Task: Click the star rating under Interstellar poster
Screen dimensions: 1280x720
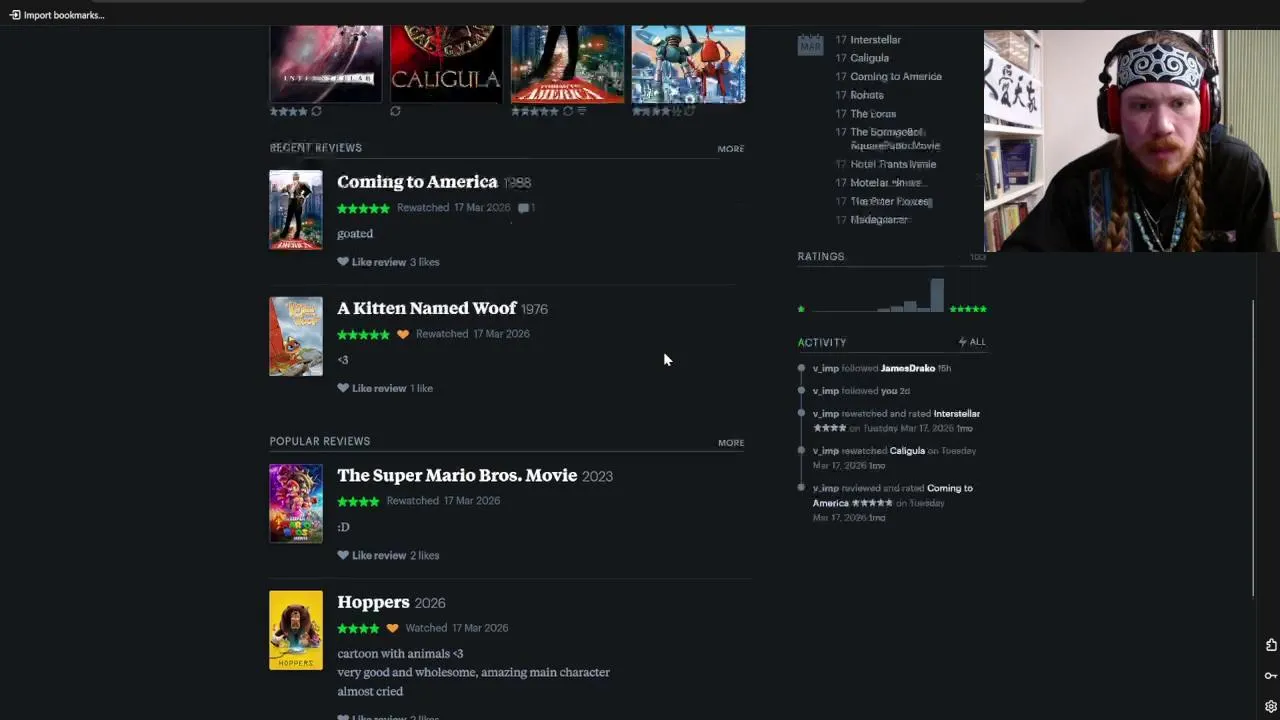Action: point(288,111)
